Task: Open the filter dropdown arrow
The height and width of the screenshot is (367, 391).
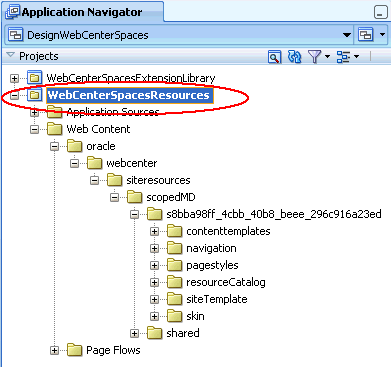Action: tap(327, 57)
